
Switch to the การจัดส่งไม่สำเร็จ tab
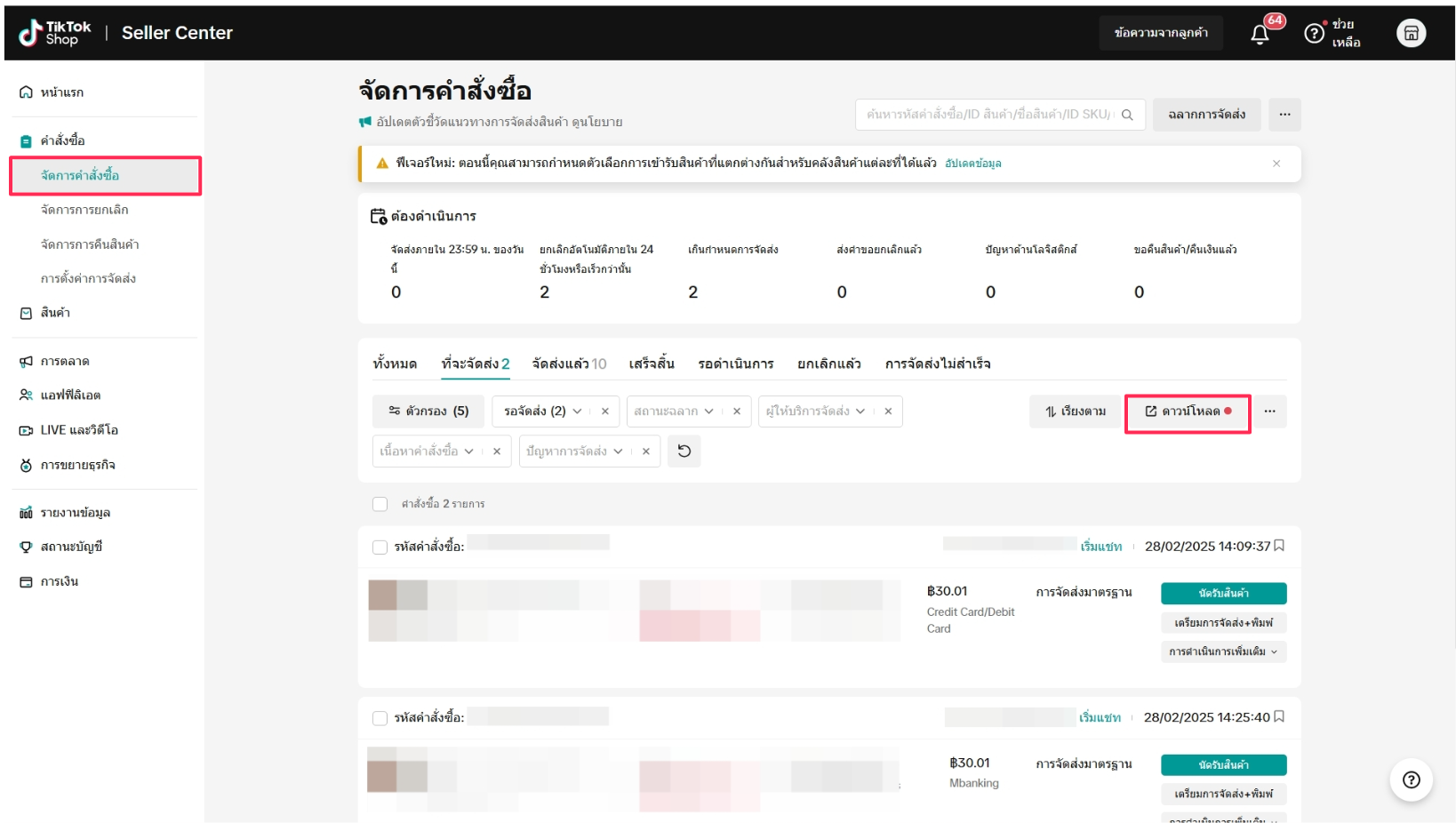click(938, 364)
